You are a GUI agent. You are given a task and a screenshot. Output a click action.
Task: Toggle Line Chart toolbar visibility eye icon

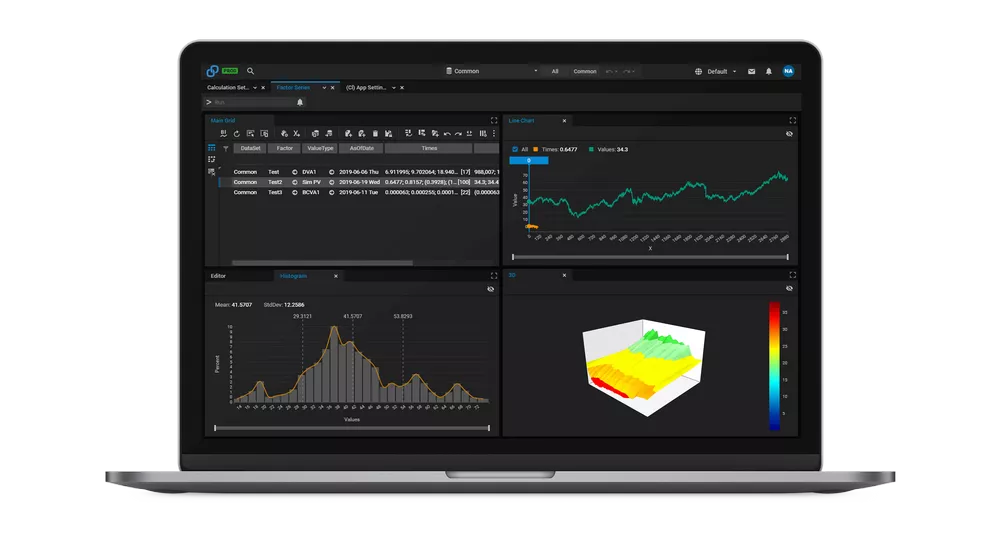(x=790, y=134)
